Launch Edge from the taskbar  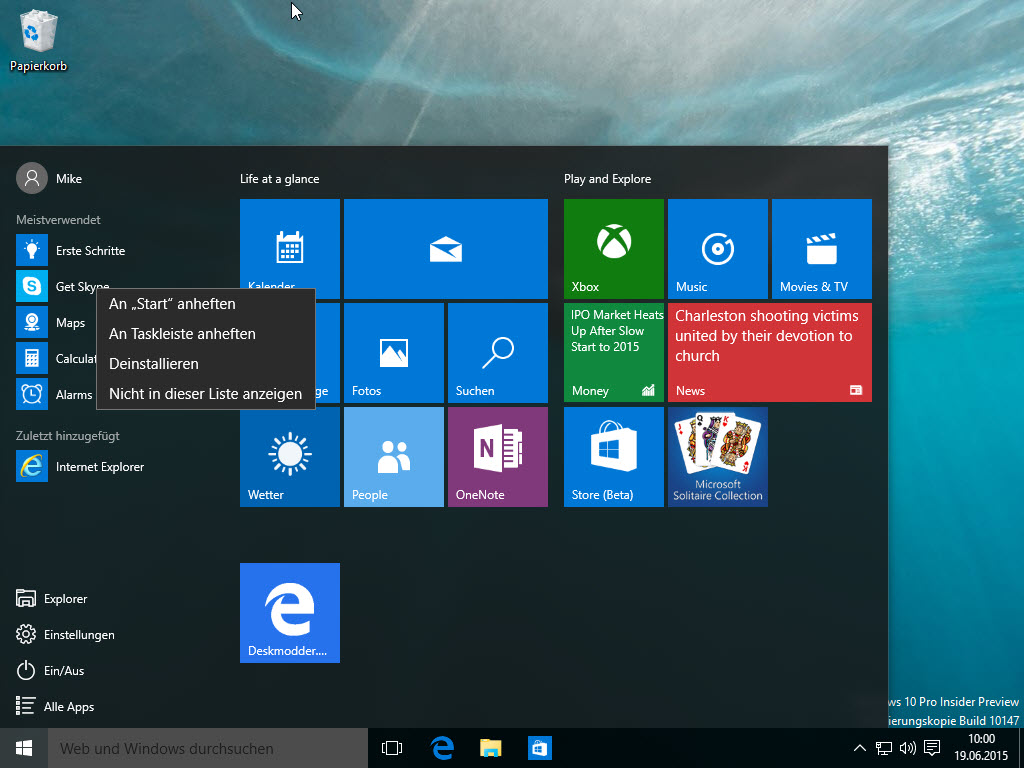pyautogui.click(x=442, y=748)
